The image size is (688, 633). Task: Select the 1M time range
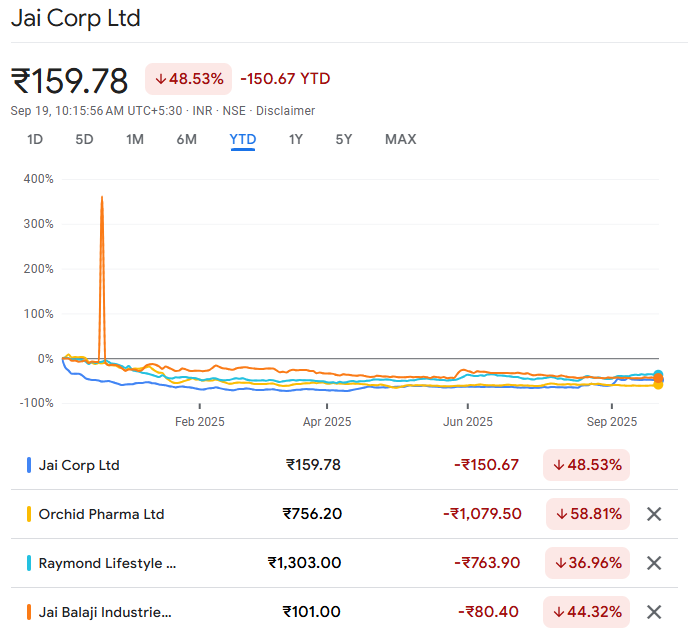tap(135, 139)
